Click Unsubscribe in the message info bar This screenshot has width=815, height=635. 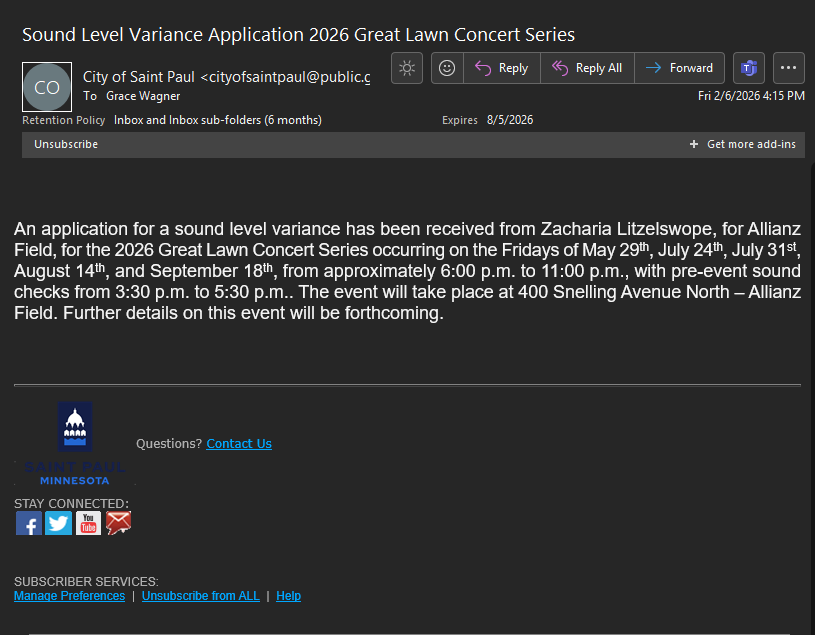click(66, 144)
